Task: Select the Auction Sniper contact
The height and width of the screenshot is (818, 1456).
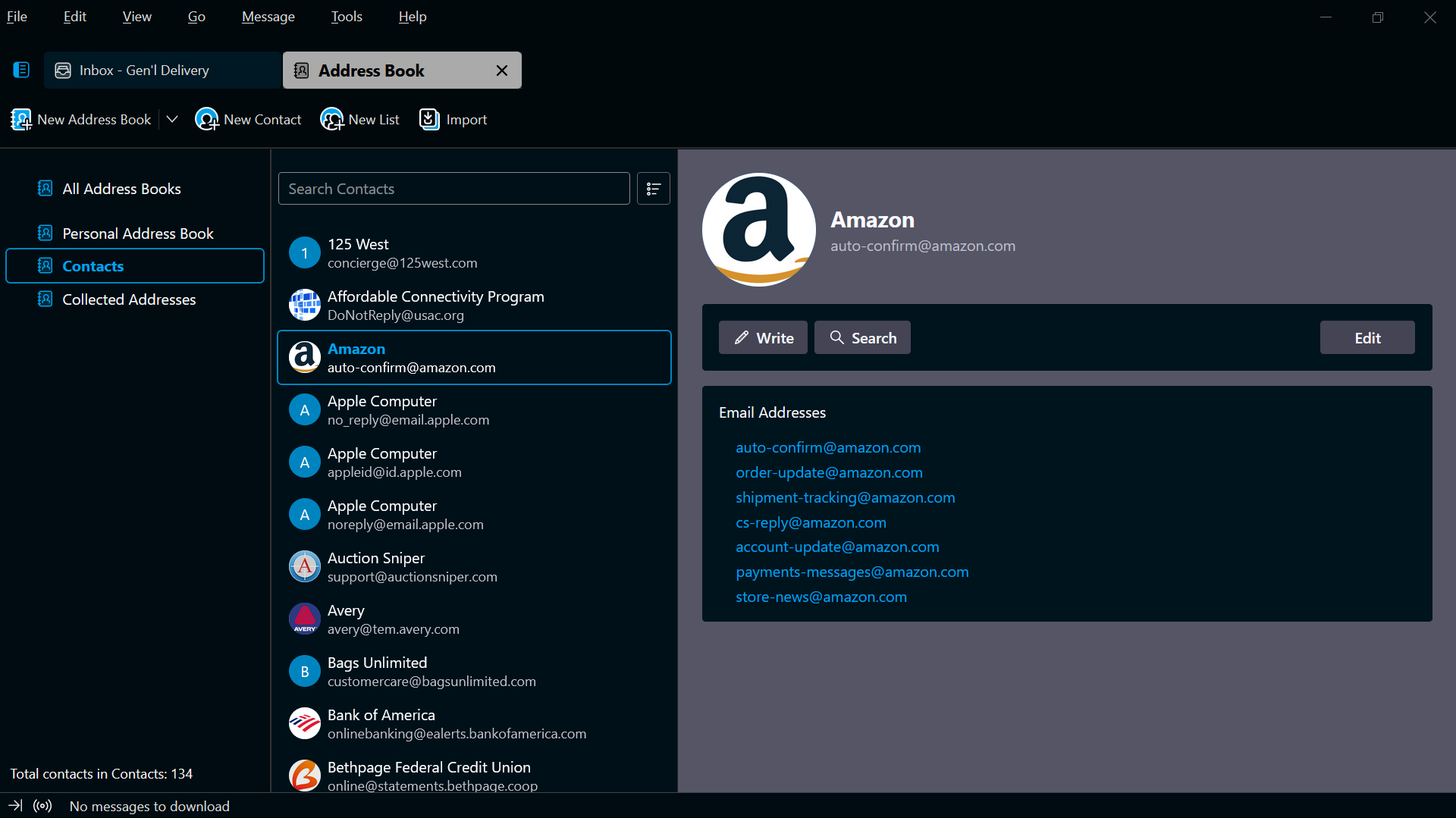Action: pos(474,567)
